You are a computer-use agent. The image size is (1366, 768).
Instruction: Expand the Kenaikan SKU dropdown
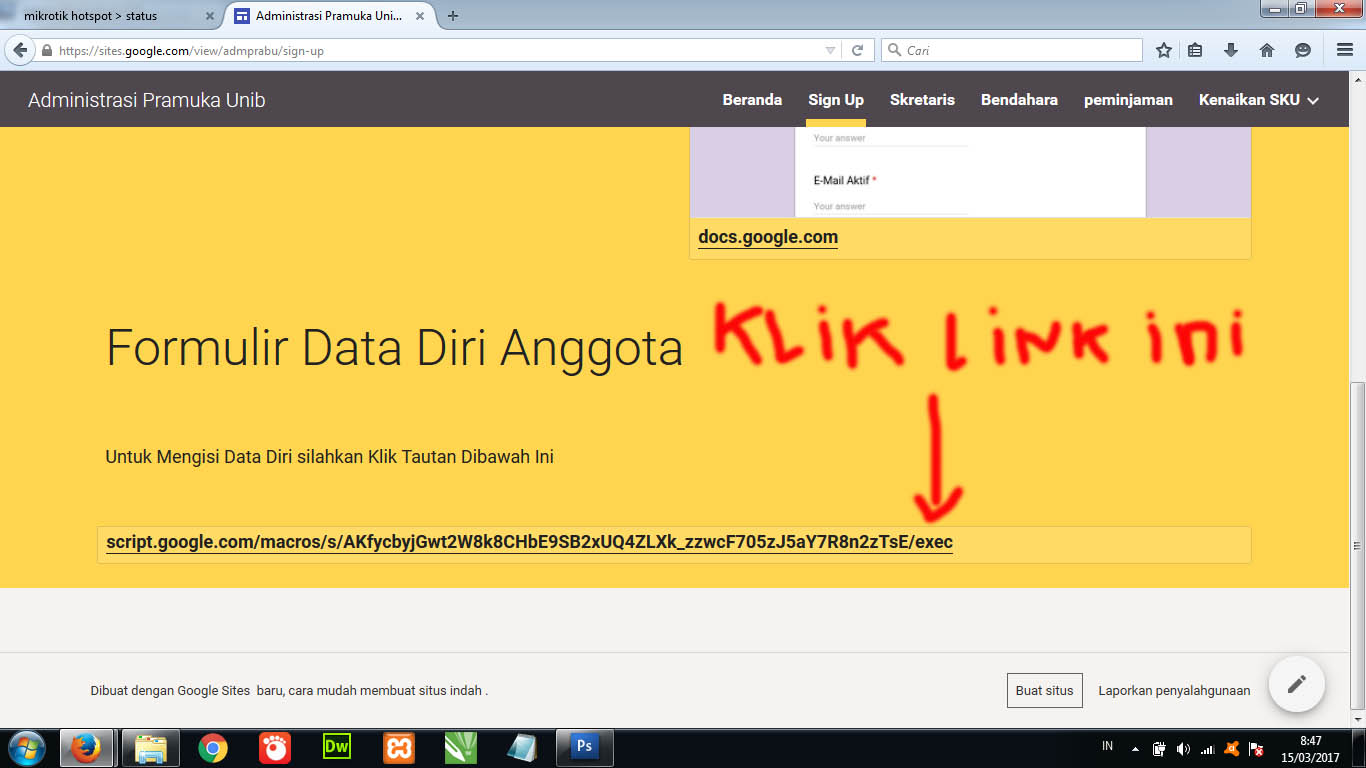pos(1259,99)
